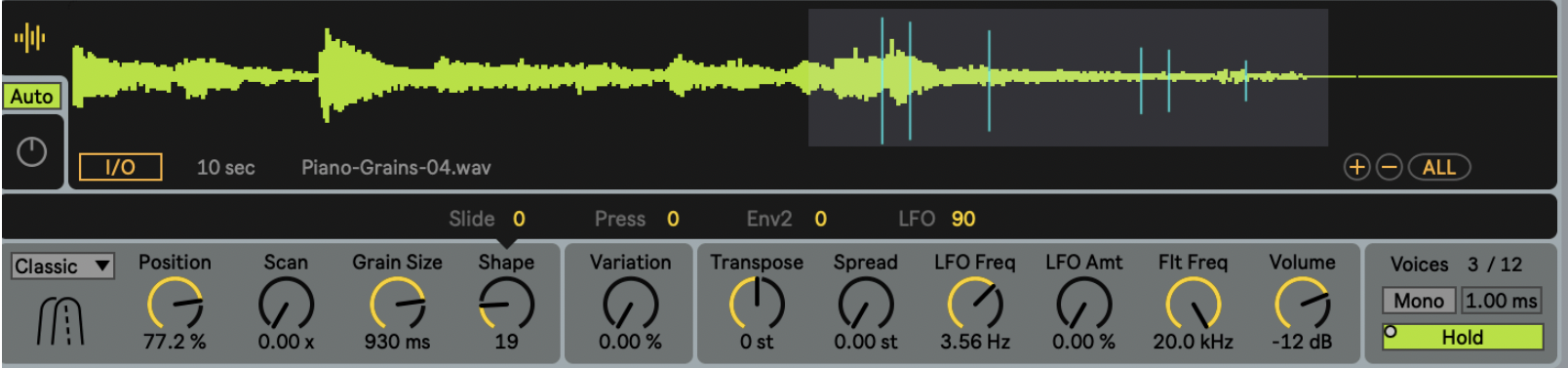Click the I/O button
Viewport: 1568px width, 369px height.
coord(120,167)
